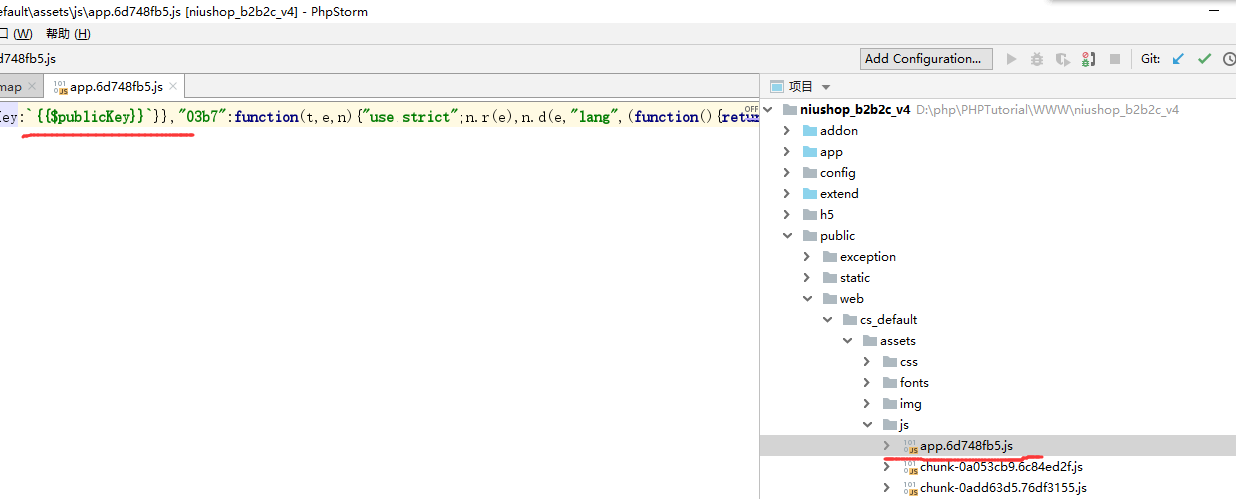Open Git history clock icon
Viewport: 1236px width, 499px height.
pyautogui.click(x=1229, y=59)
